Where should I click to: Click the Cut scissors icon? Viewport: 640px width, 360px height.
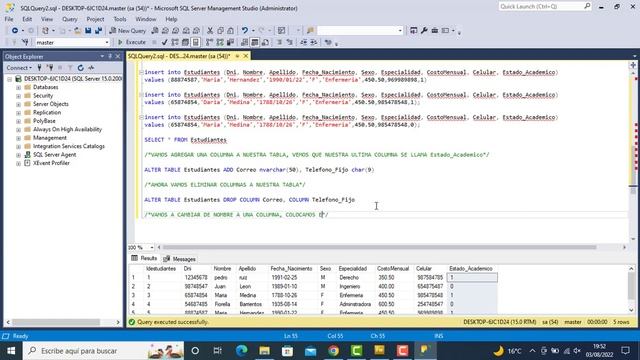pos(210,31)
